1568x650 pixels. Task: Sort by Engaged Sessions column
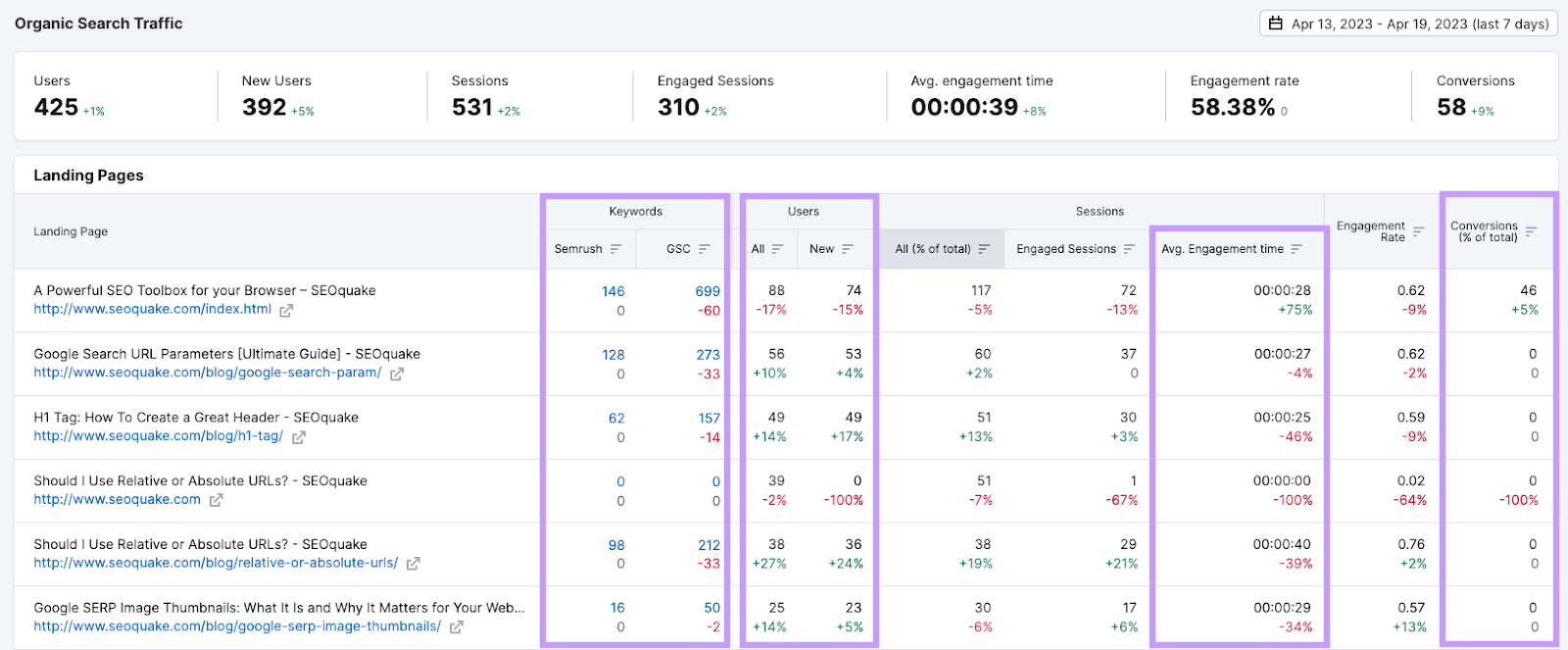(x=1129, y=249)
